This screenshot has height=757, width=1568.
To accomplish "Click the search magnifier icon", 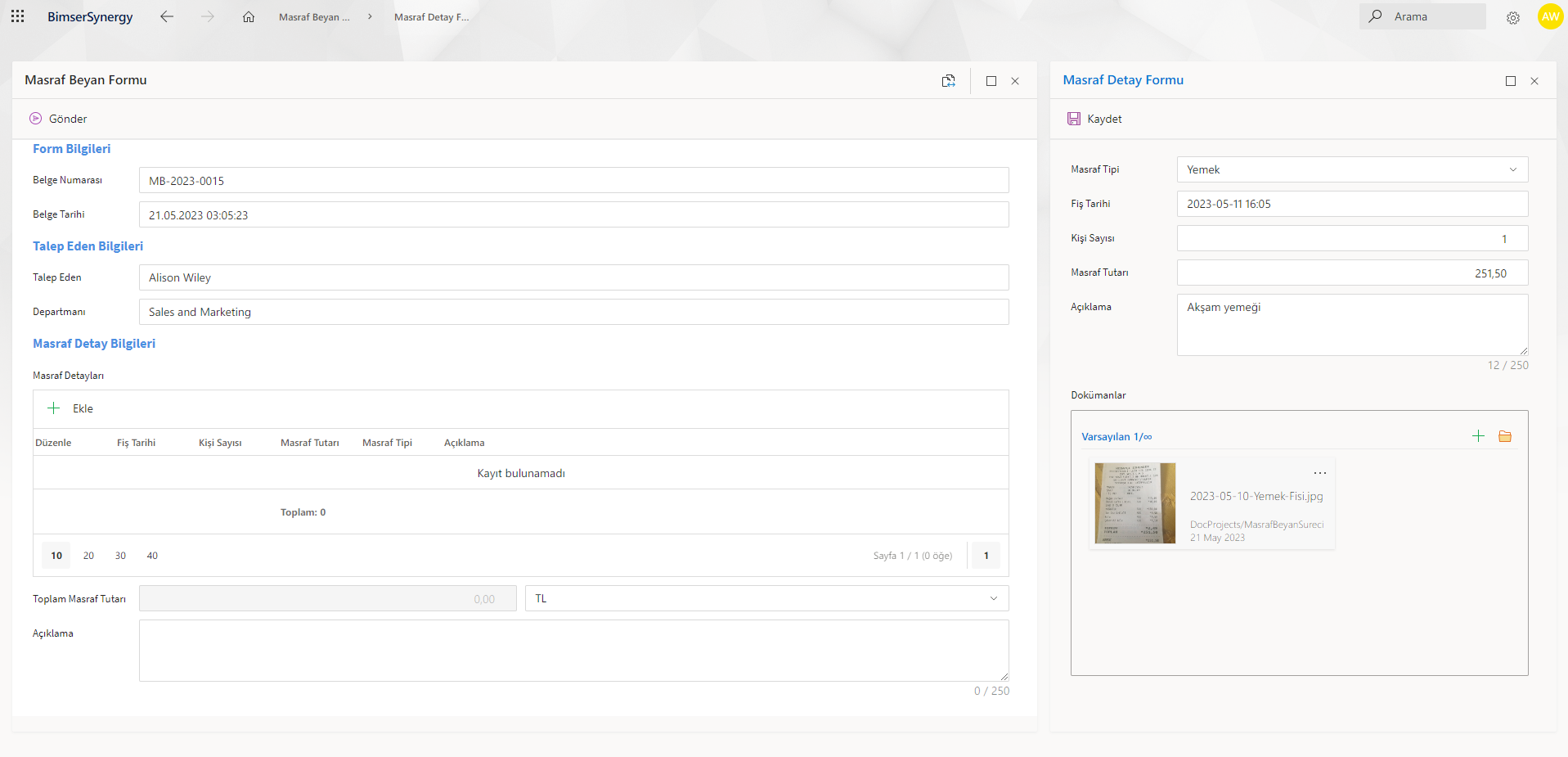I will (1376, 16).
